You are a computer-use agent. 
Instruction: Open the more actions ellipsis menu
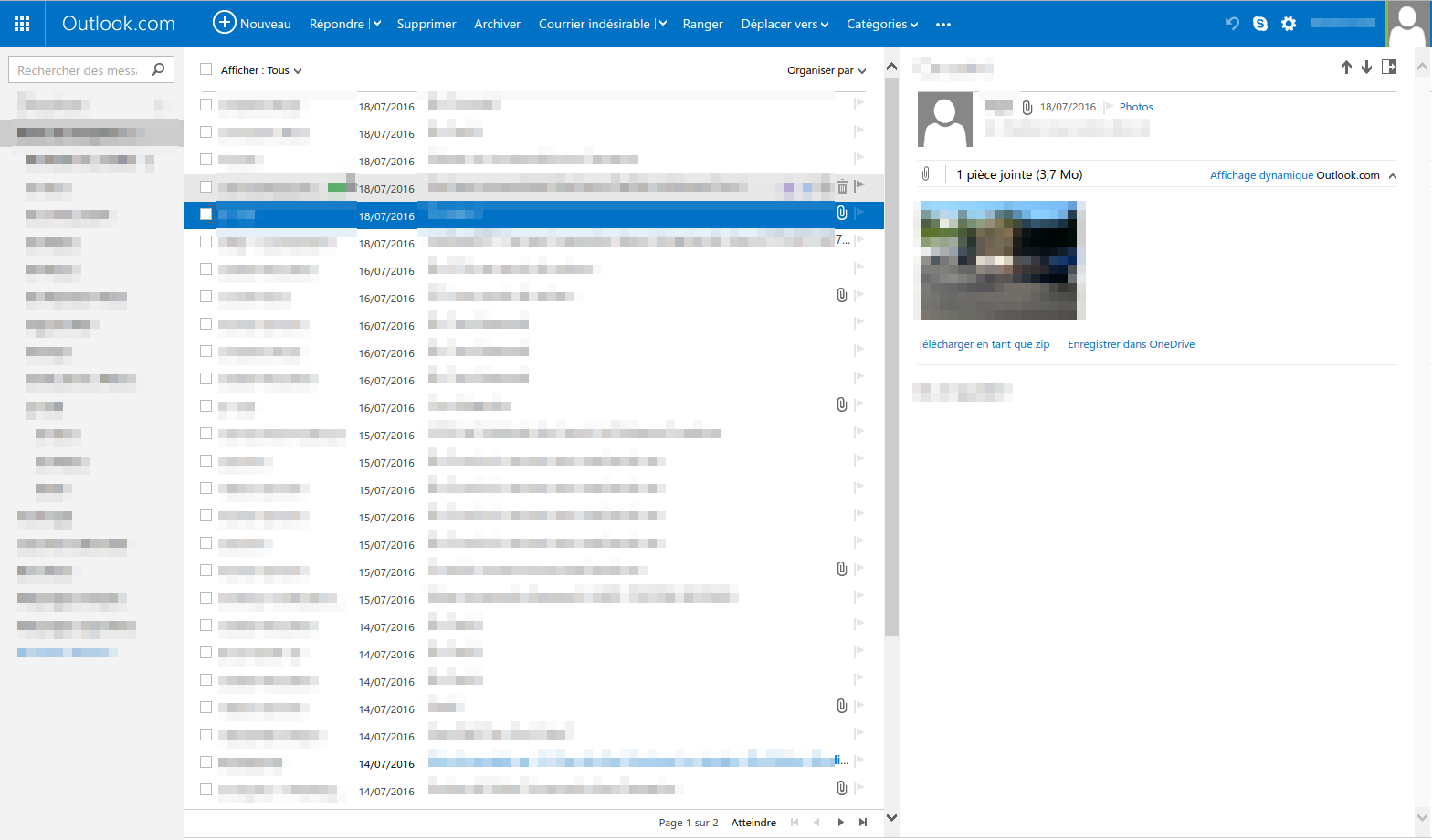click(x=943, y=25)
